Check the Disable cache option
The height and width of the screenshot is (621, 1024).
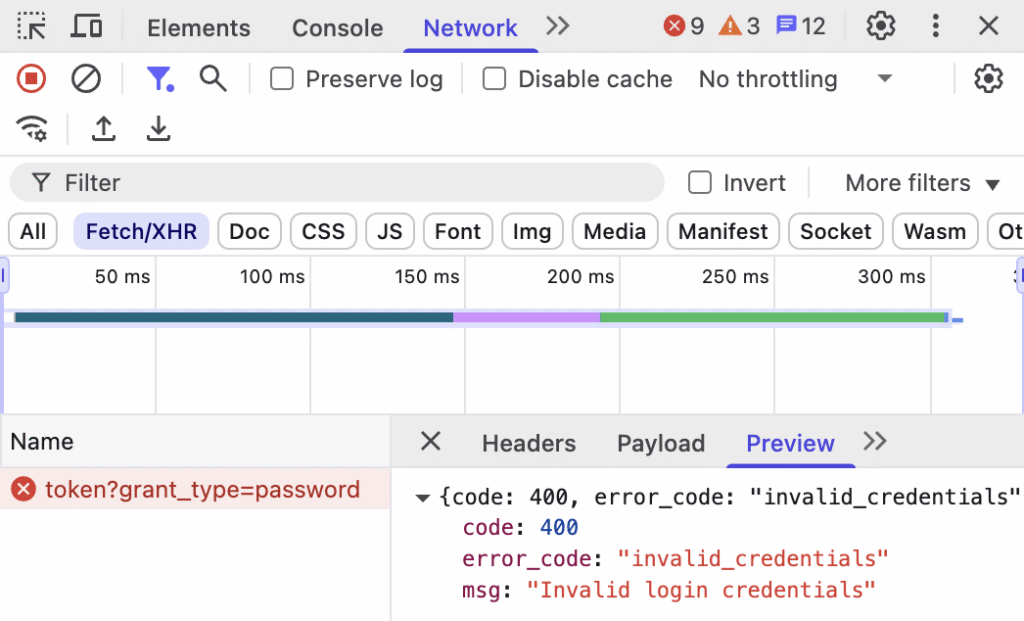[x=494, y=79]
